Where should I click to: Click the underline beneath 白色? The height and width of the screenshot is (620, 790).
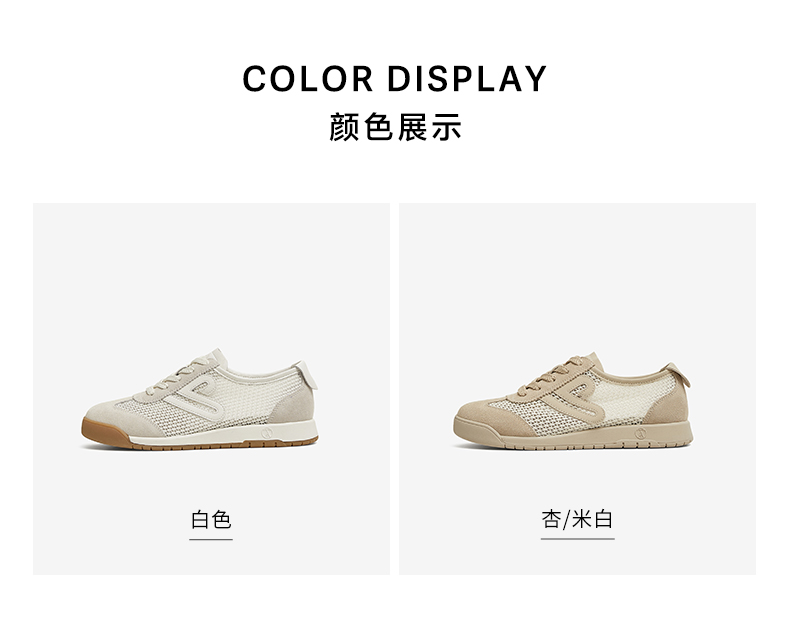(x=211, y=539)
